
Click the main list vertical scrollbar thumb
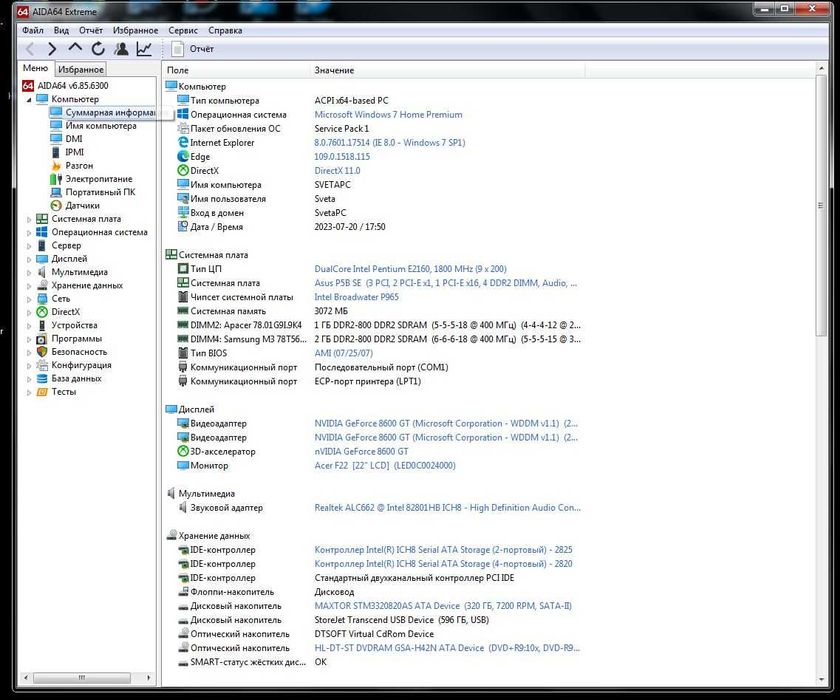pos(821,205)
